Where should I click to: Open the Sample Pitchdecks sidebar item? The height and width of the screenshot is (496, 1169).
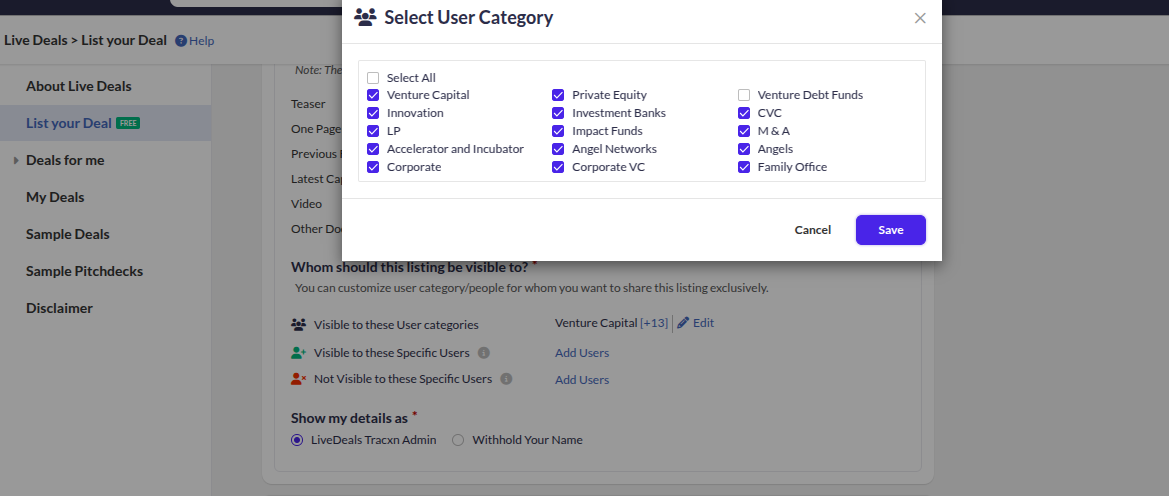[84, 271]
